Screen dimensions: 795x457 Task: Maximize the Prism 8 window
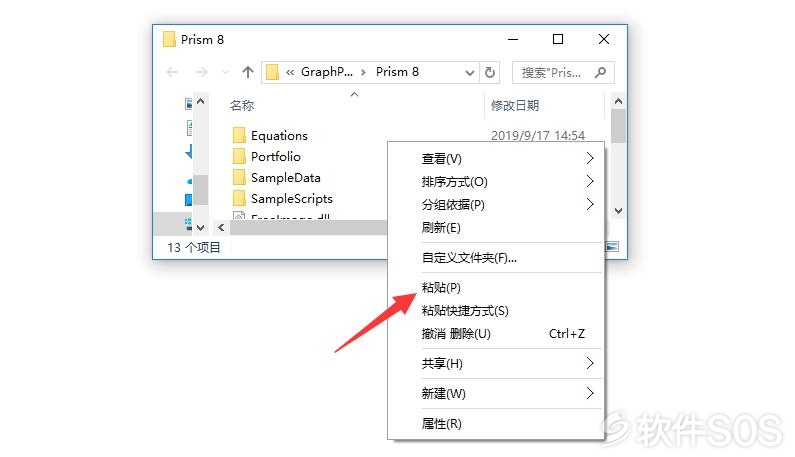(x=558, y=39)
